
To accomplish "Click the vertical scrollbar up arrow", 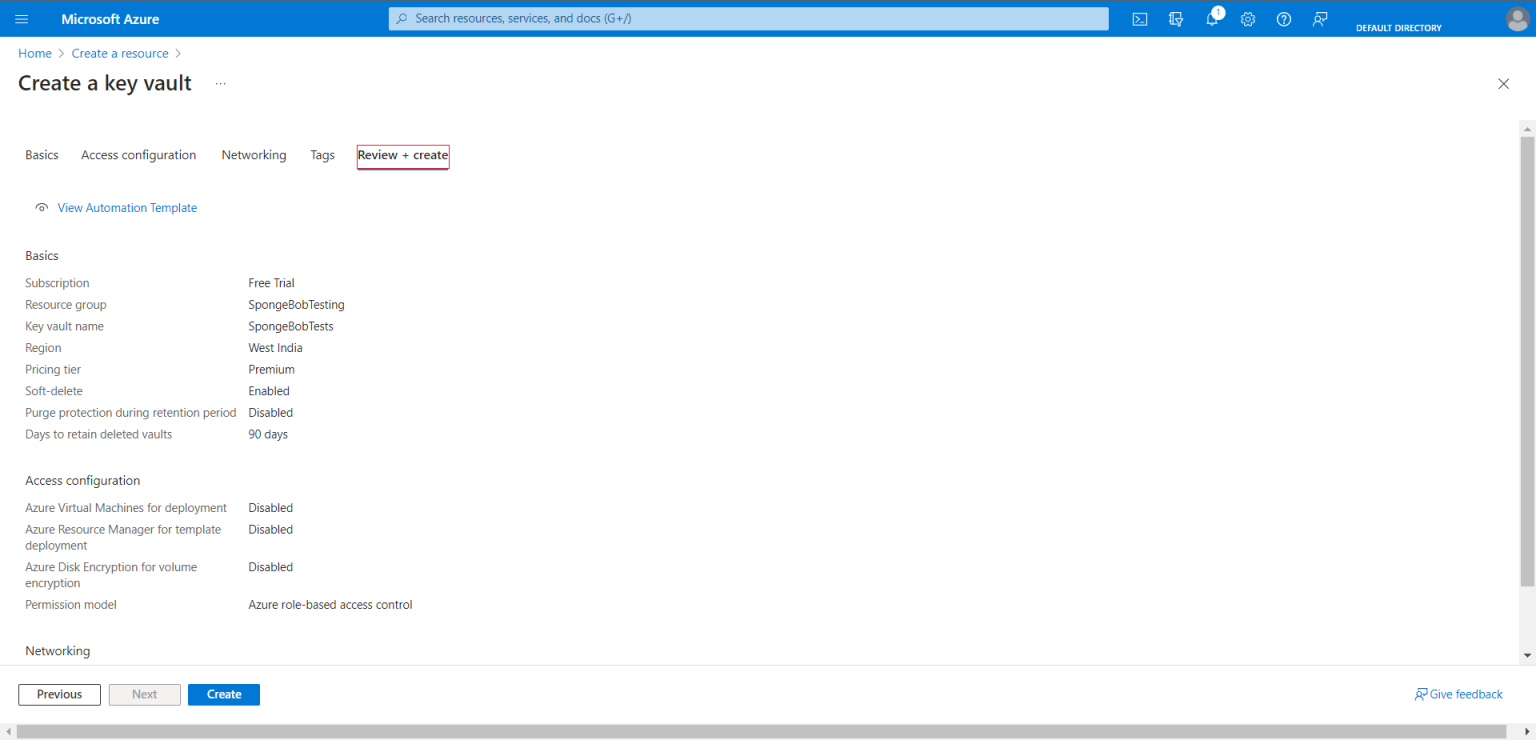I will [1527, 128].
